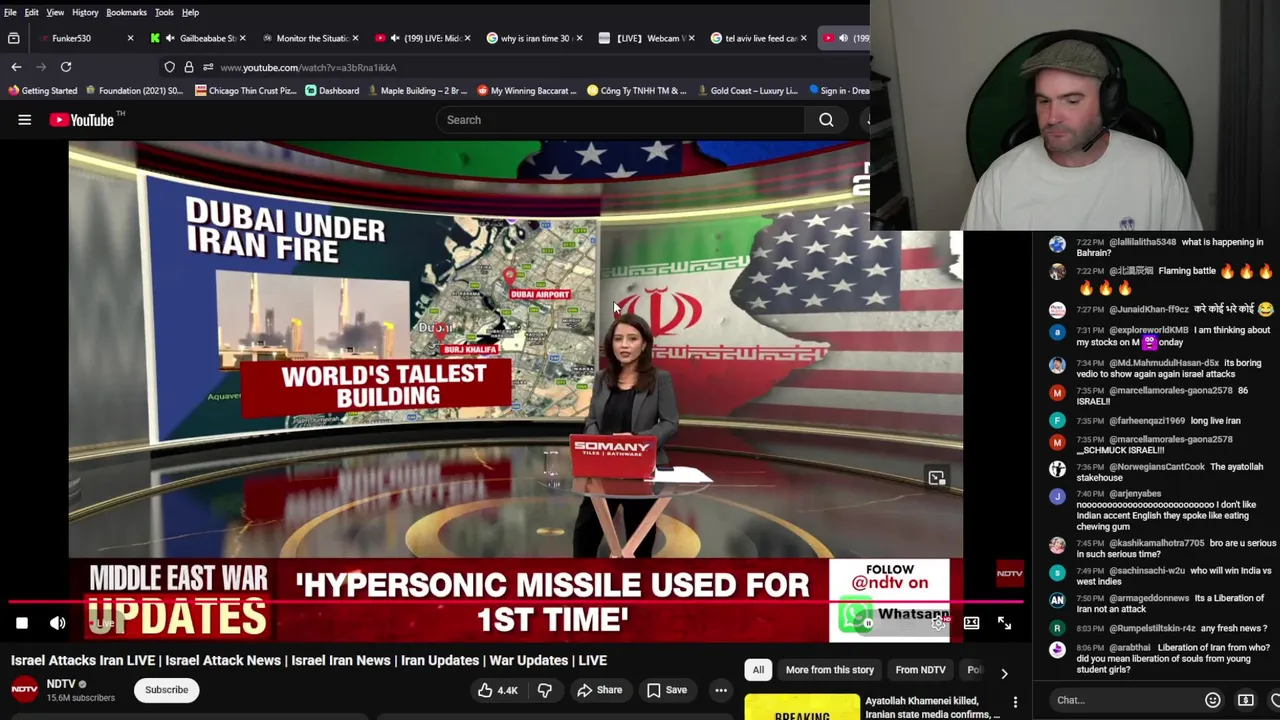Viewport: 1280px width, 720px height.
Task: Open Maple Building bookmark
Action: 417,91
